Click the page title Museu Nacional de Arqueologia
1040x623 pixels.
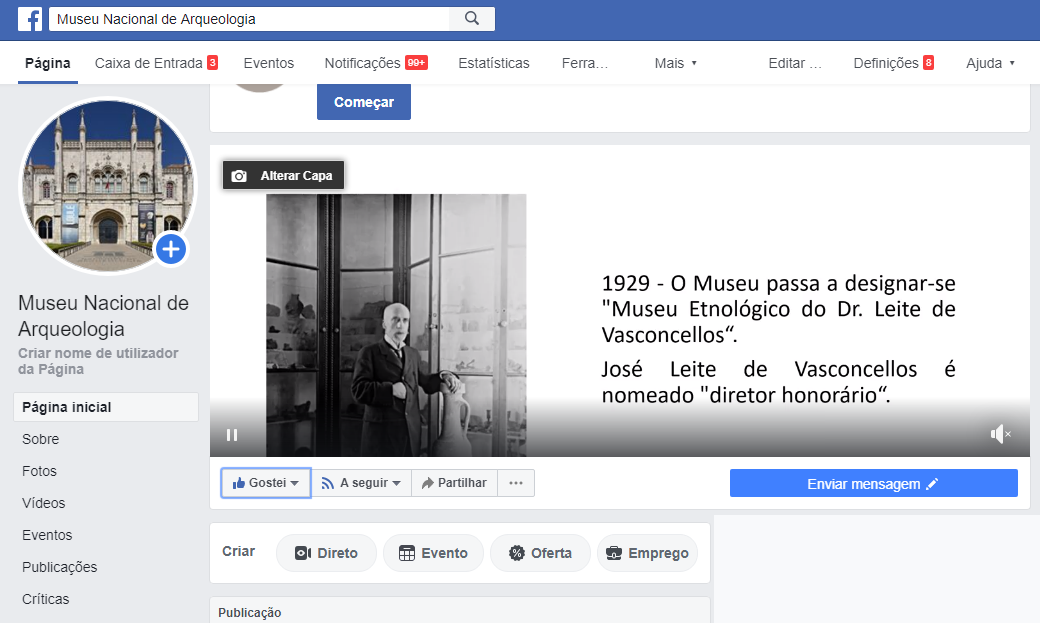103,316
